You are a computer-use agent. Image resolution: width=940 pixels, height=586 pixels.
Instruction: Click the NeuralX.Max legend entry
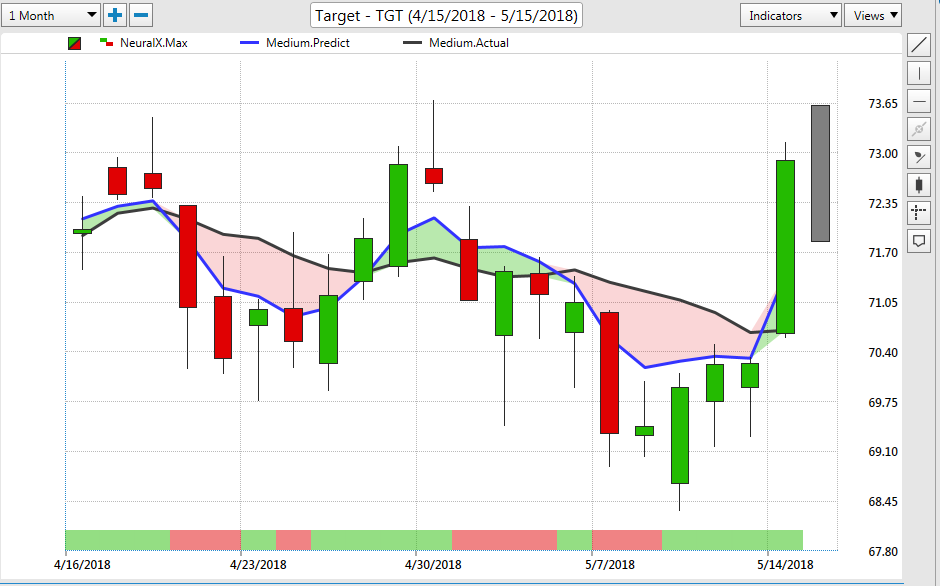click(x=153, y=43)
